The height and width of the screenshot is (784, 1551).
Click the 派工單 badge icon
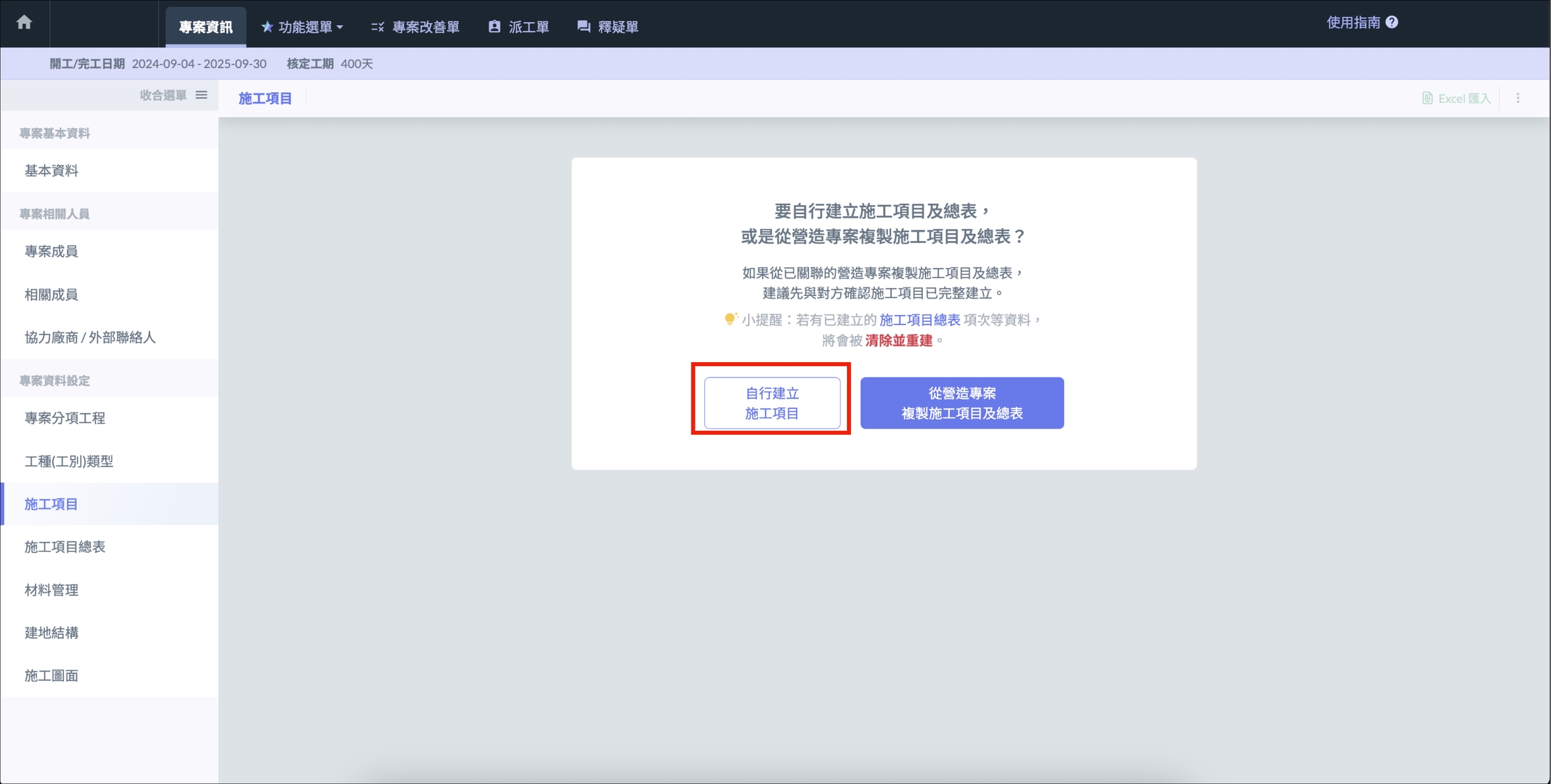click(x=494, y=27)
